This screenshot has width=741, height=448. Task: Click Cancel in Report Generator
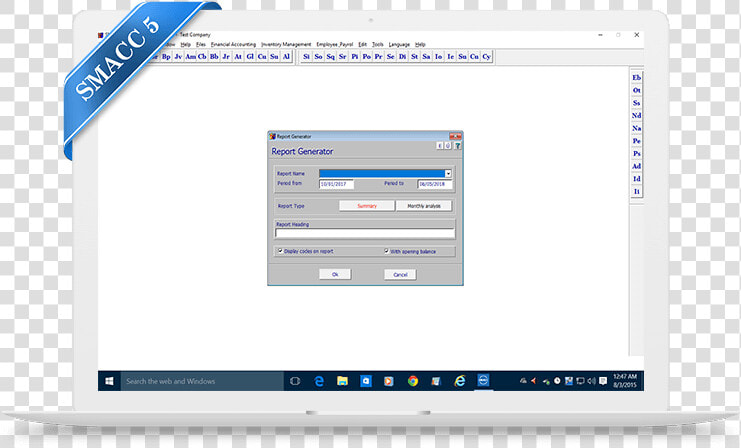point(400,275)
